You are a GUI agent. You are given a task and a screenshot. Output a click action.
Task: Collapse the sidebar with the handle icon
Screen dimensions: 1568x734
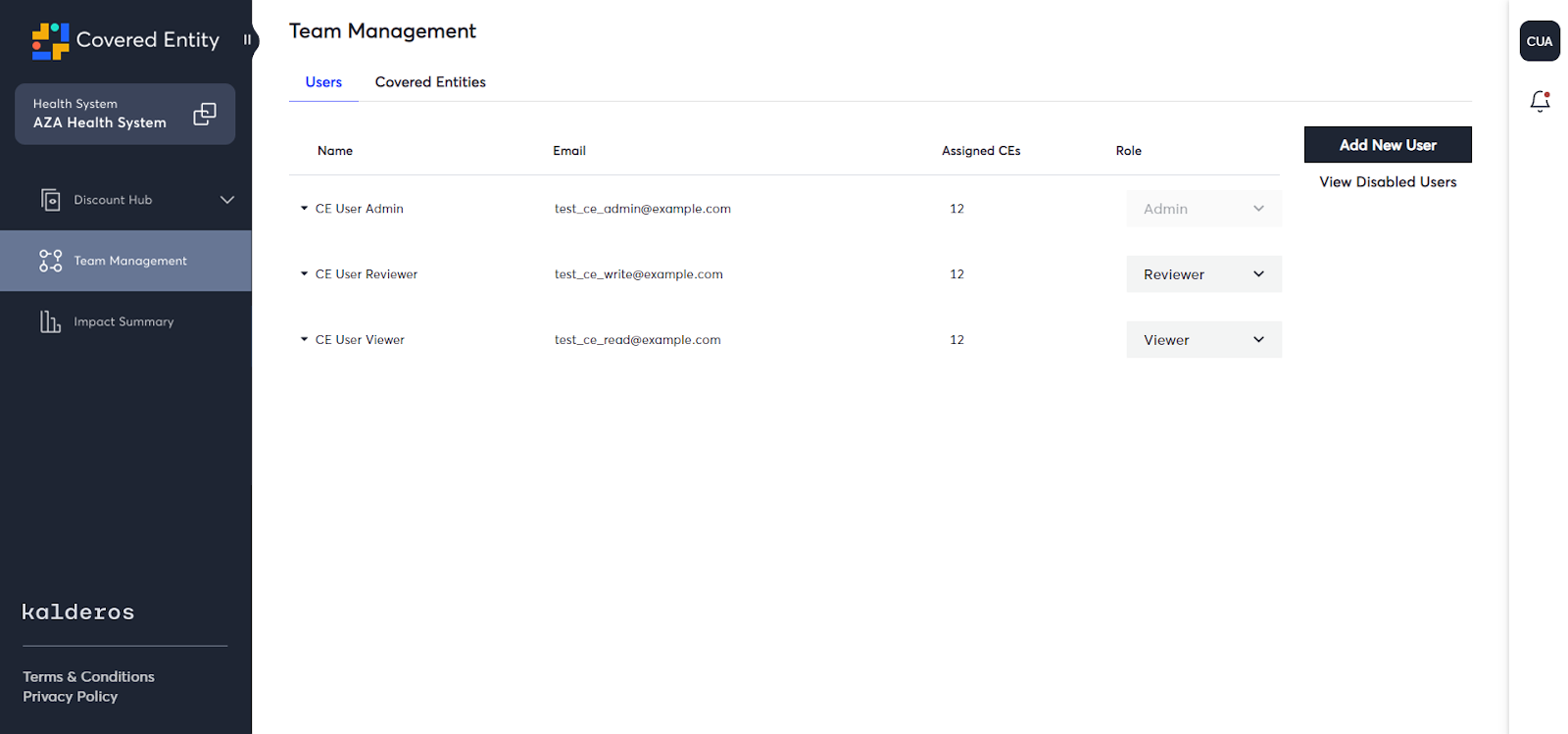247,40
